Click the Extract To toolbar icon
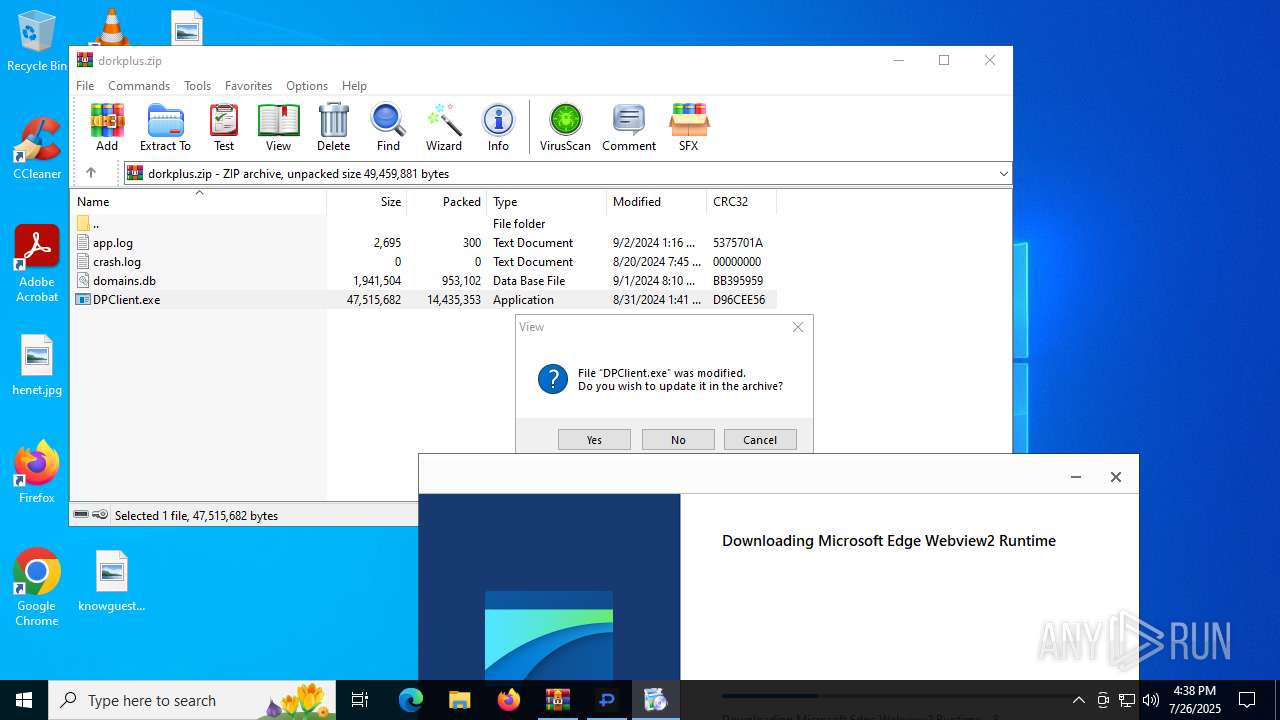Screen dimensions: 1280x720 point(165,127)
